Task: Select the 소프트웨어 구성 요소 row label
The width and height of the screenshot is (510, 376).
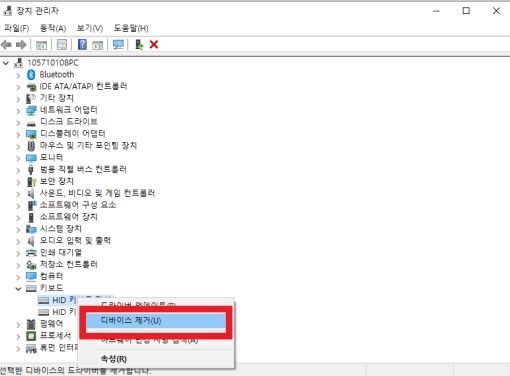Action: [78, 205]
